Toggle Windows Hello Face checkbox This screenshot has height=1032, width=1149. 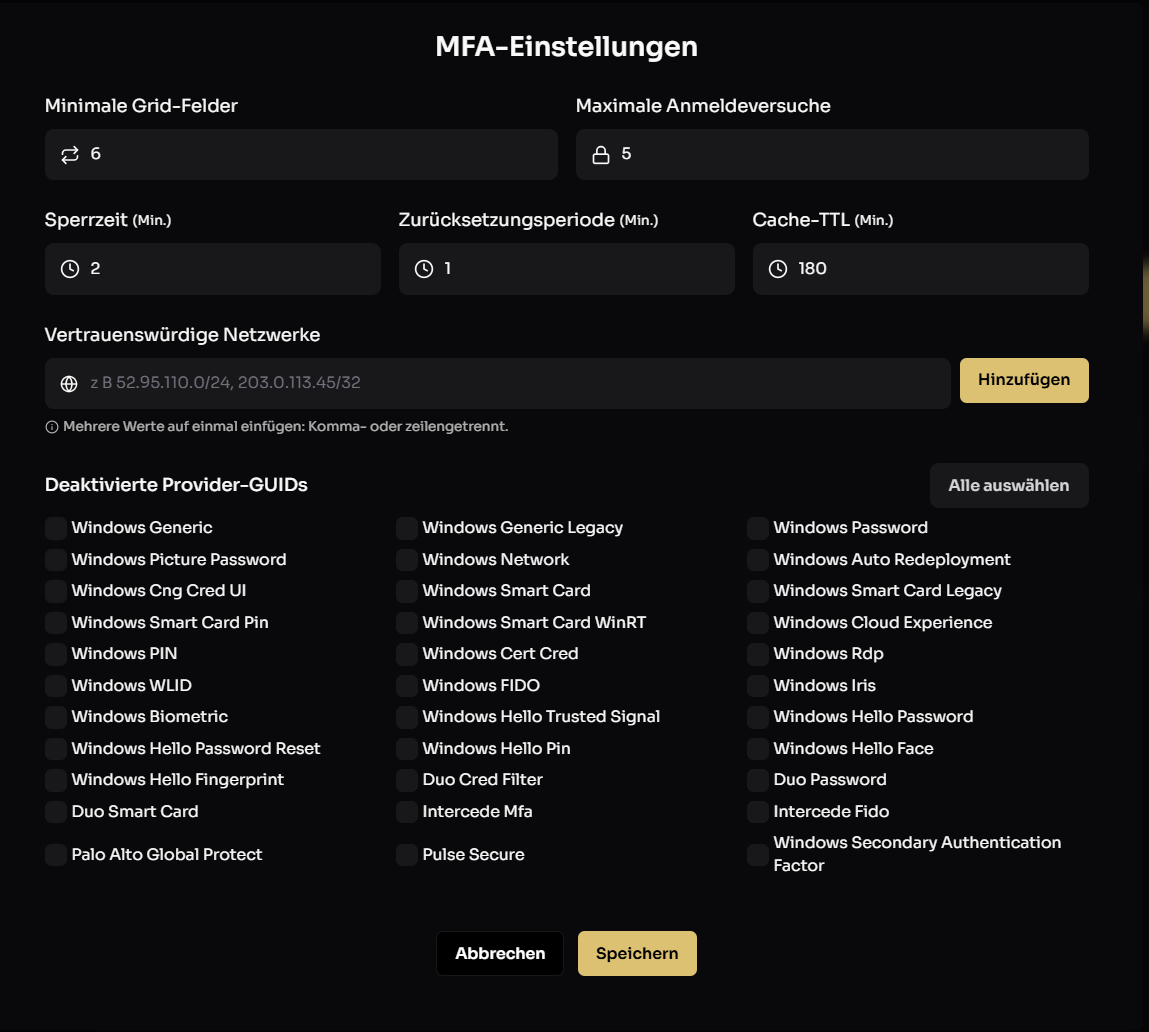[x=758, y=748]
